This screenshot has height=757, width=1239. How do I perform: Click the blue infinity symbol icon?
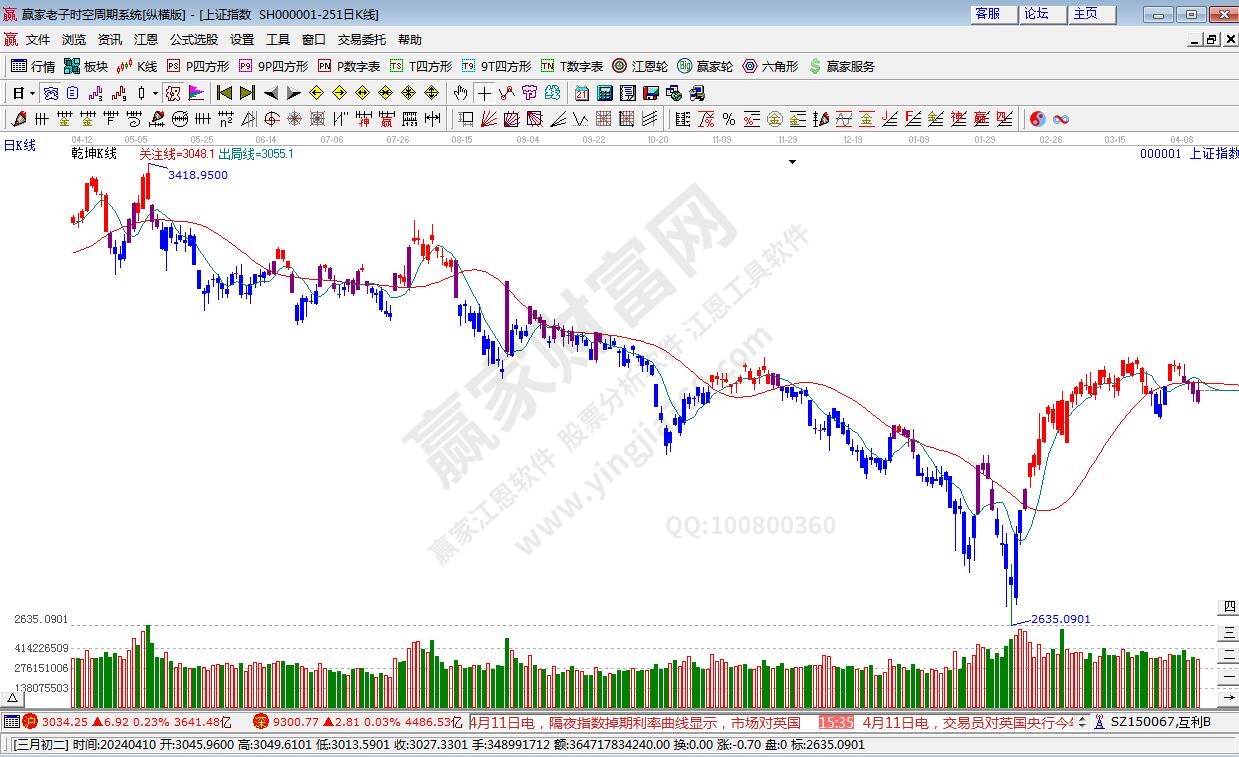tap(1061, 119)
